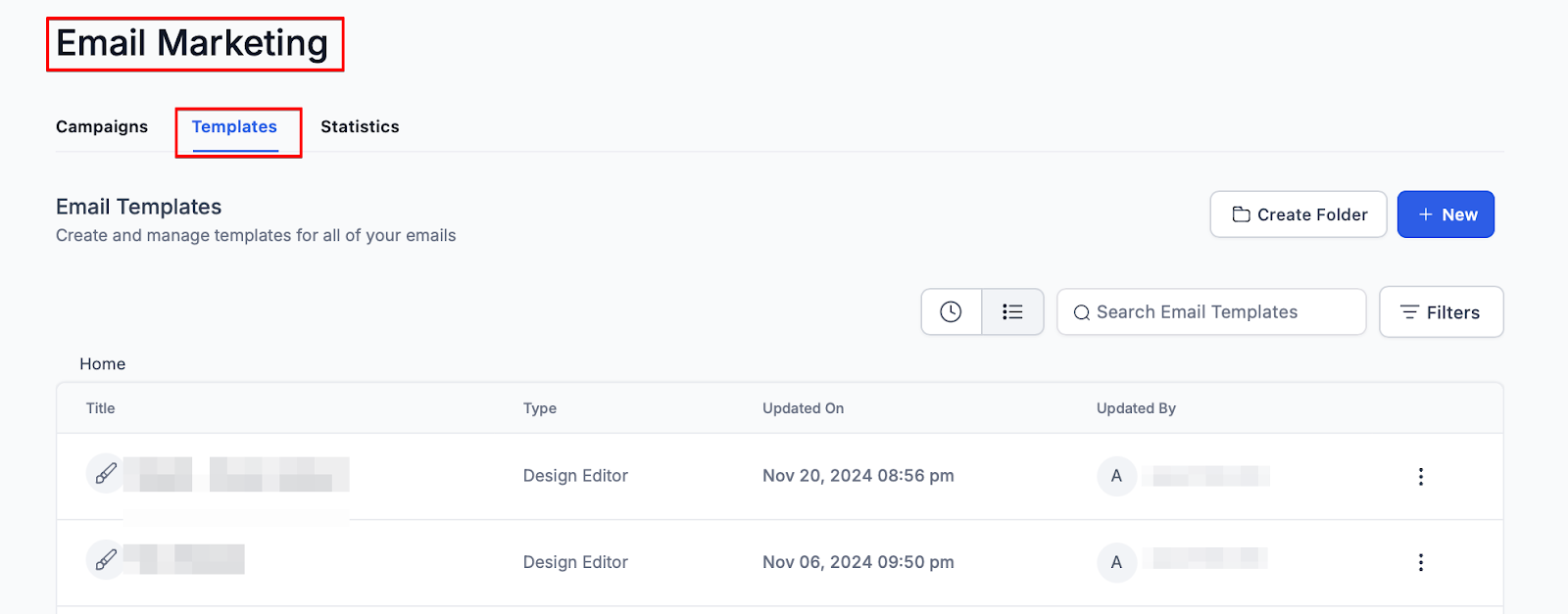Viewport: 1568px width, 614px height.
Task: Click the blue New button
Action: point(1445,214)
